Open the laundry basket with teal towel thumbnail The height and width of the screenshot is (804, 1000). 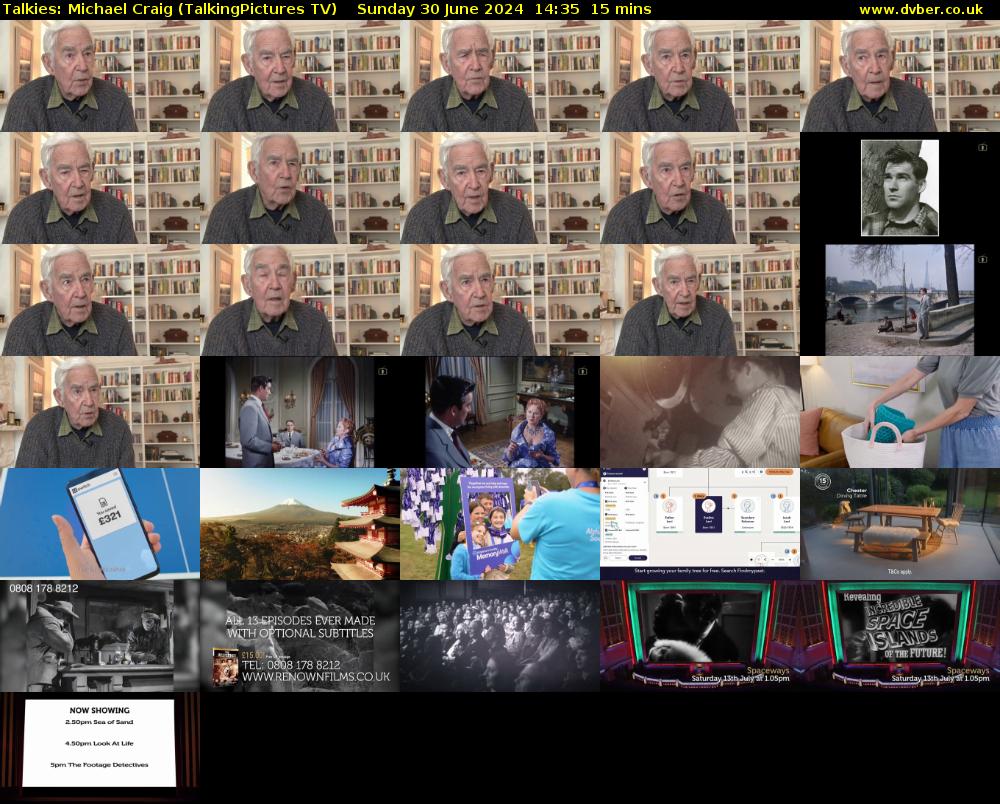(899, 412)
